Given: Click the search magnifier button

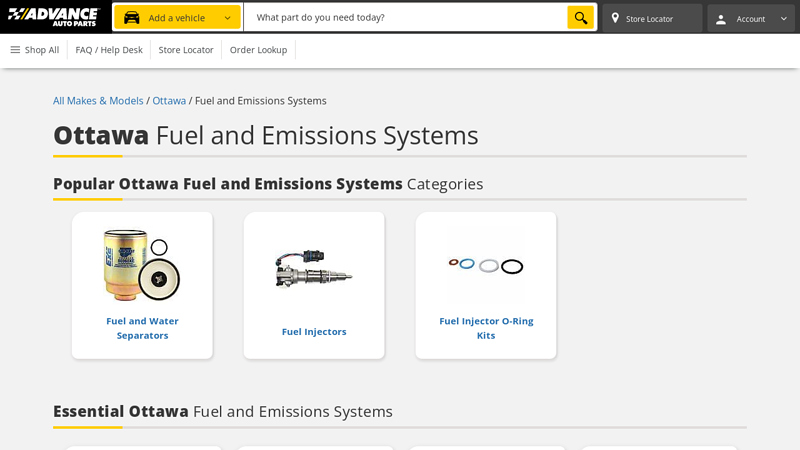Looking at the screenshot, I should point(581,18).
